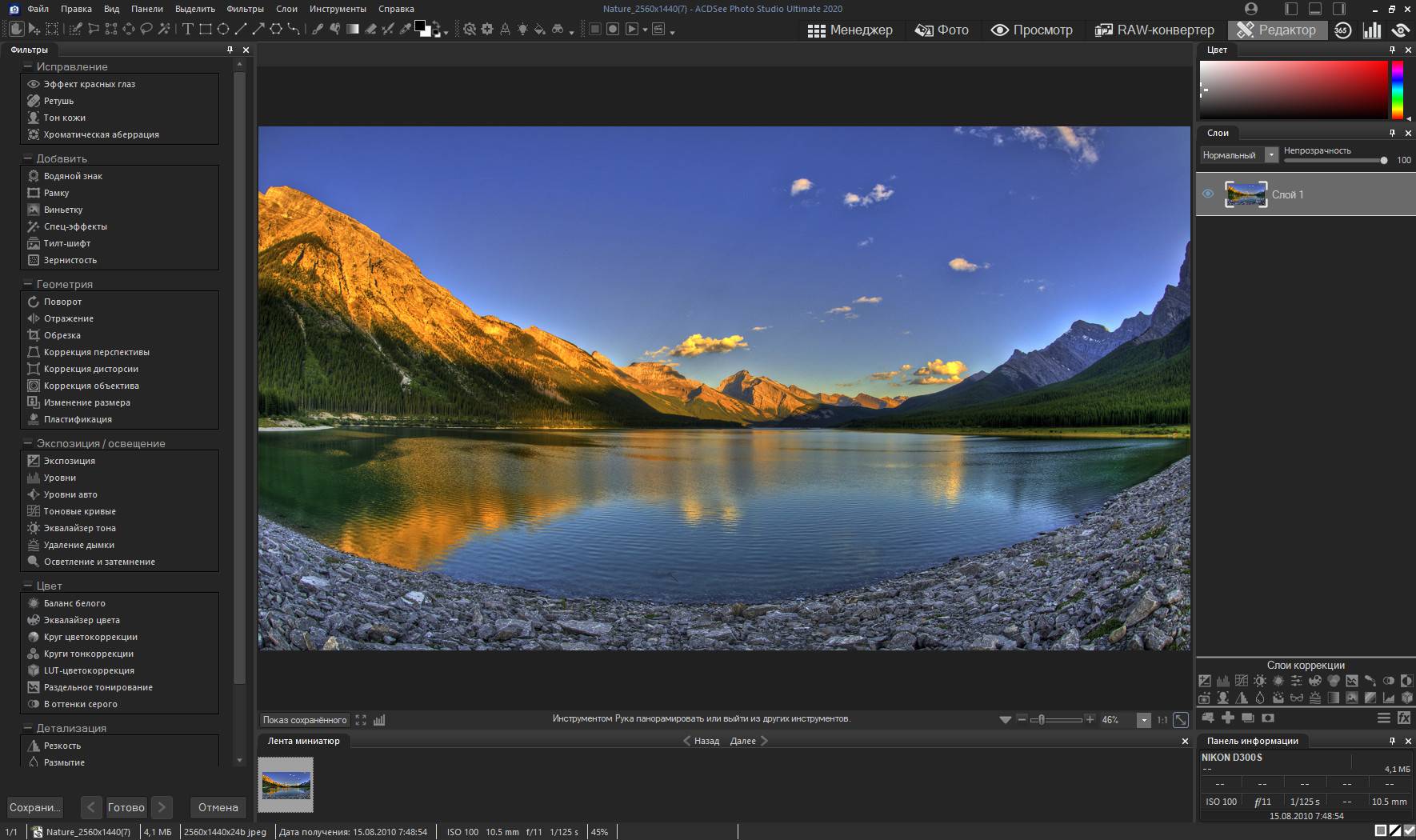
Task: Choose the Rectangle shape tool
Action: [206, 29]
